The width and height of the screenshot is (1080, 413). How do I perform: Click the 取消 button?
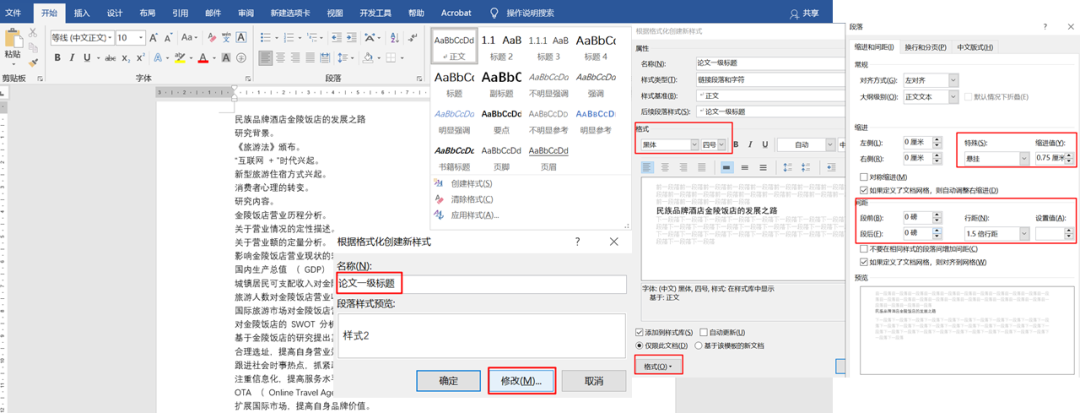[x=594, y=381]
